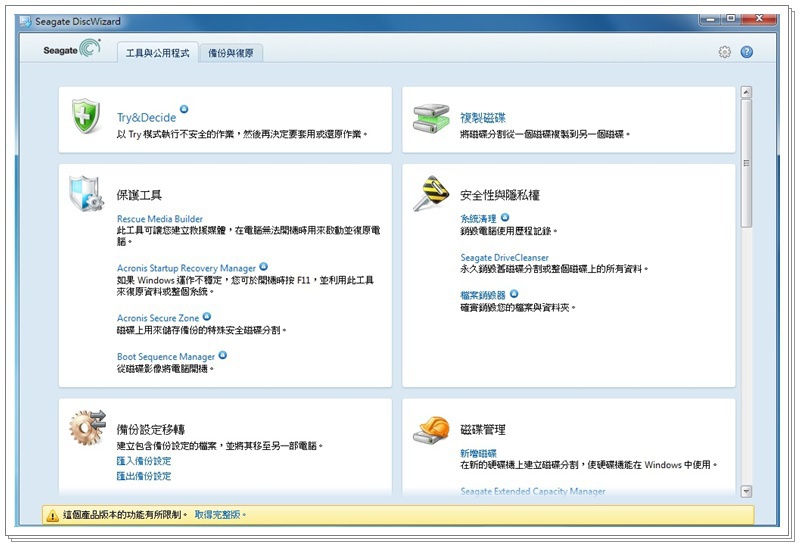Open Acronis Secure Zone link

click(158, 318)
